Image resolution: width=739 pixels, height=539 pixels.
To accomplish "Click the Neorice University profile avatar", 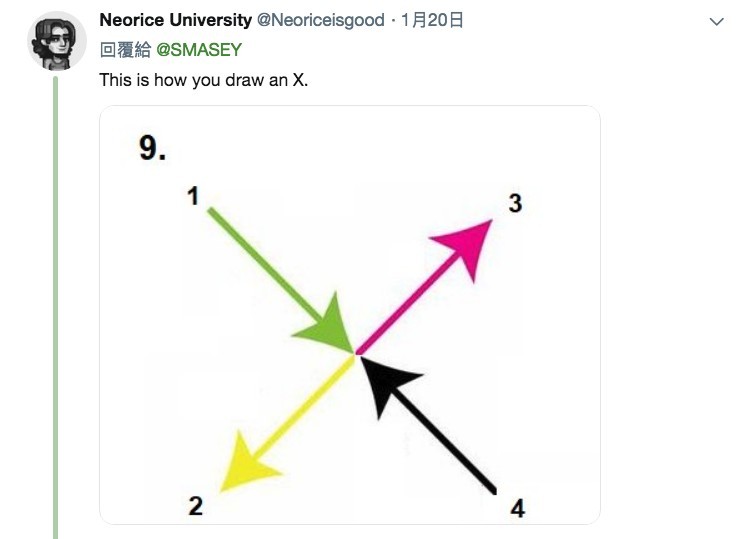I will [x=57, y=40].
